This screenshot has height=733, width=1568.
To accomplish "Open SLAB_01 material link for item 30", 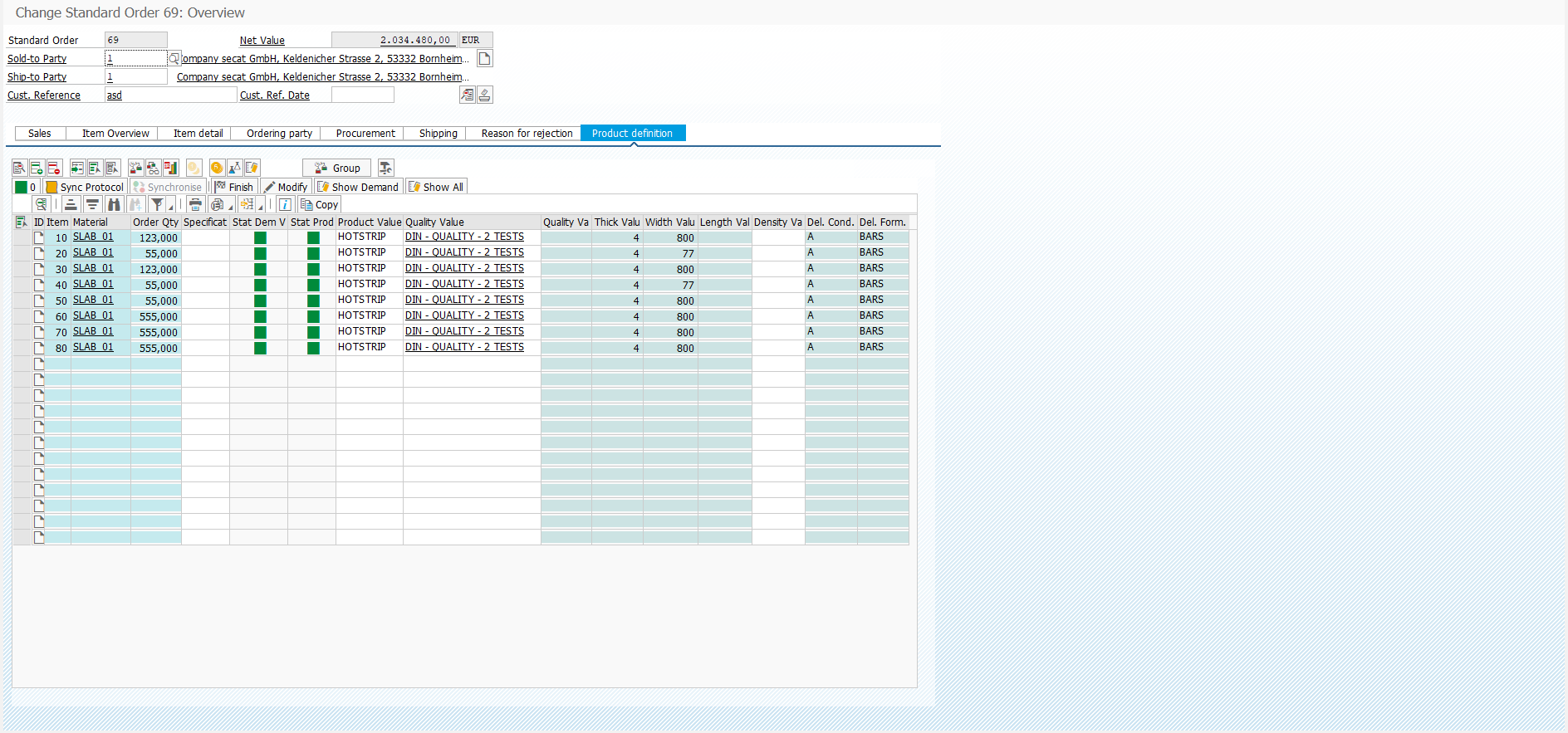I will [93, 268].
